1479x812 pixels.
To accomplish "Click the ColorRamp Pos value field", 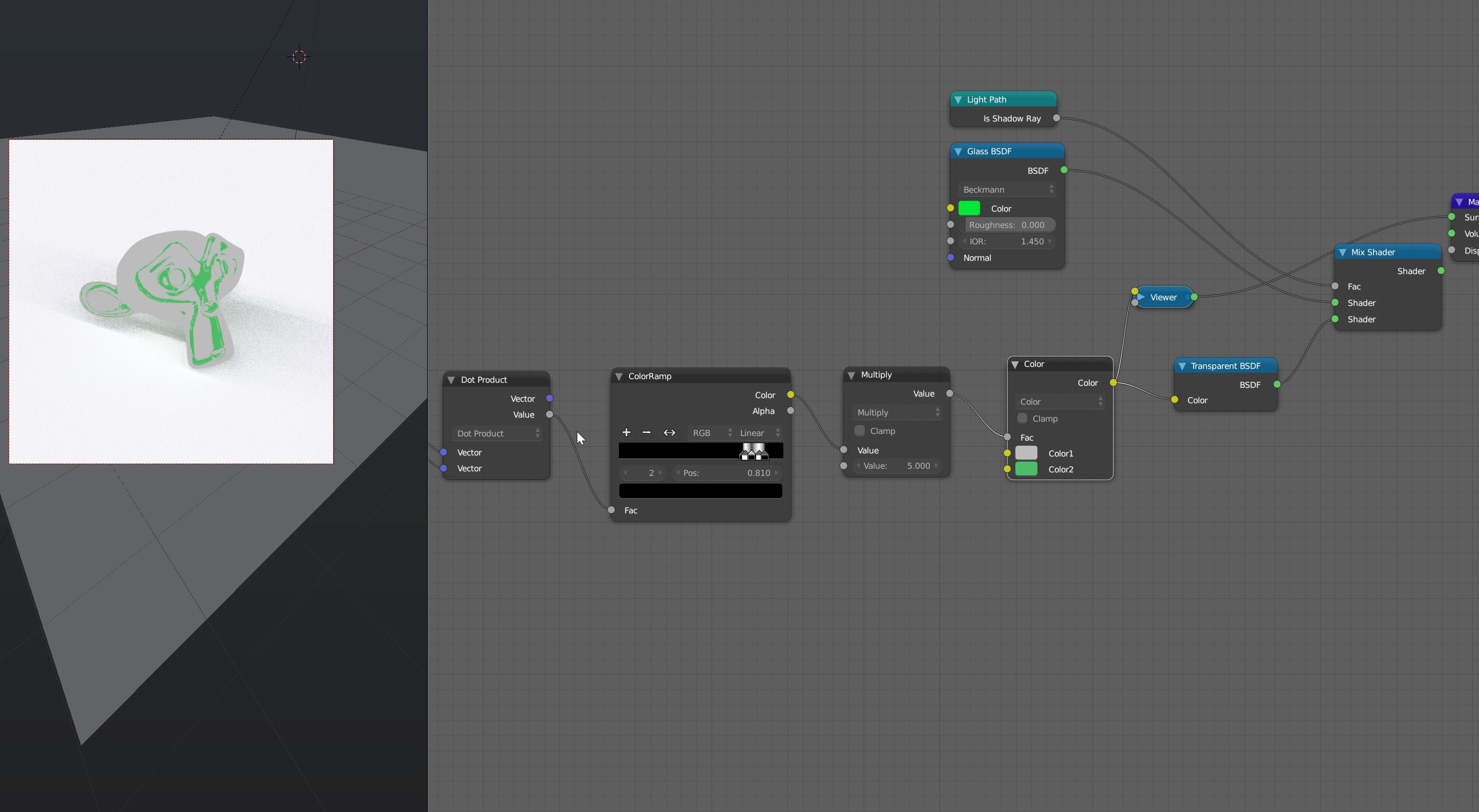I will pyautogui.click(x=727, y=473).
